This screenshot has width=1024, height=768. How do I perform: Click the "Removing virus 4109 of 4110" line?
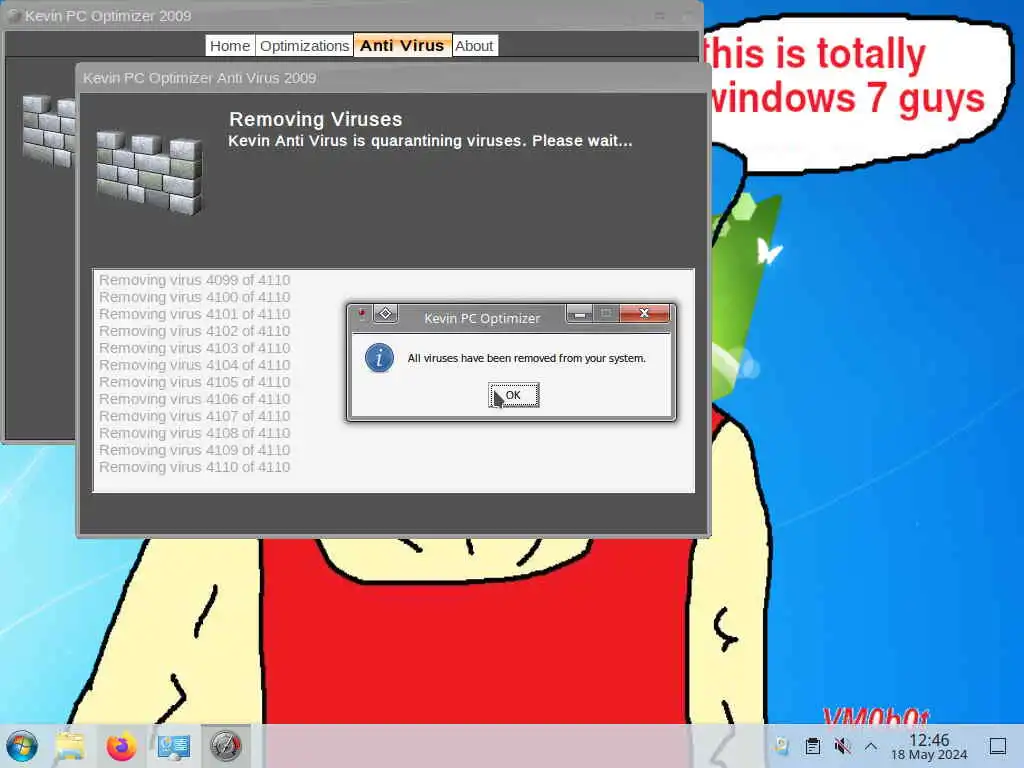click(x=195, y=450)
